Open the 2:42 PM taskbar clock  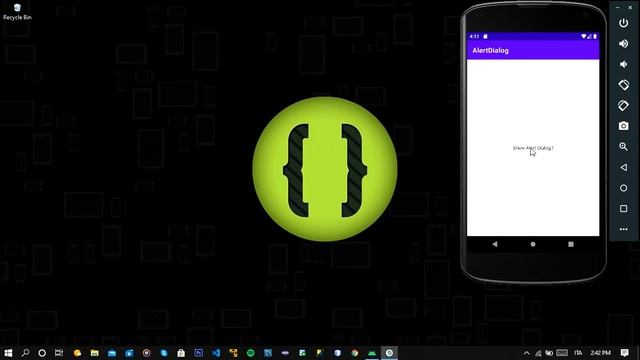point(600,353)
